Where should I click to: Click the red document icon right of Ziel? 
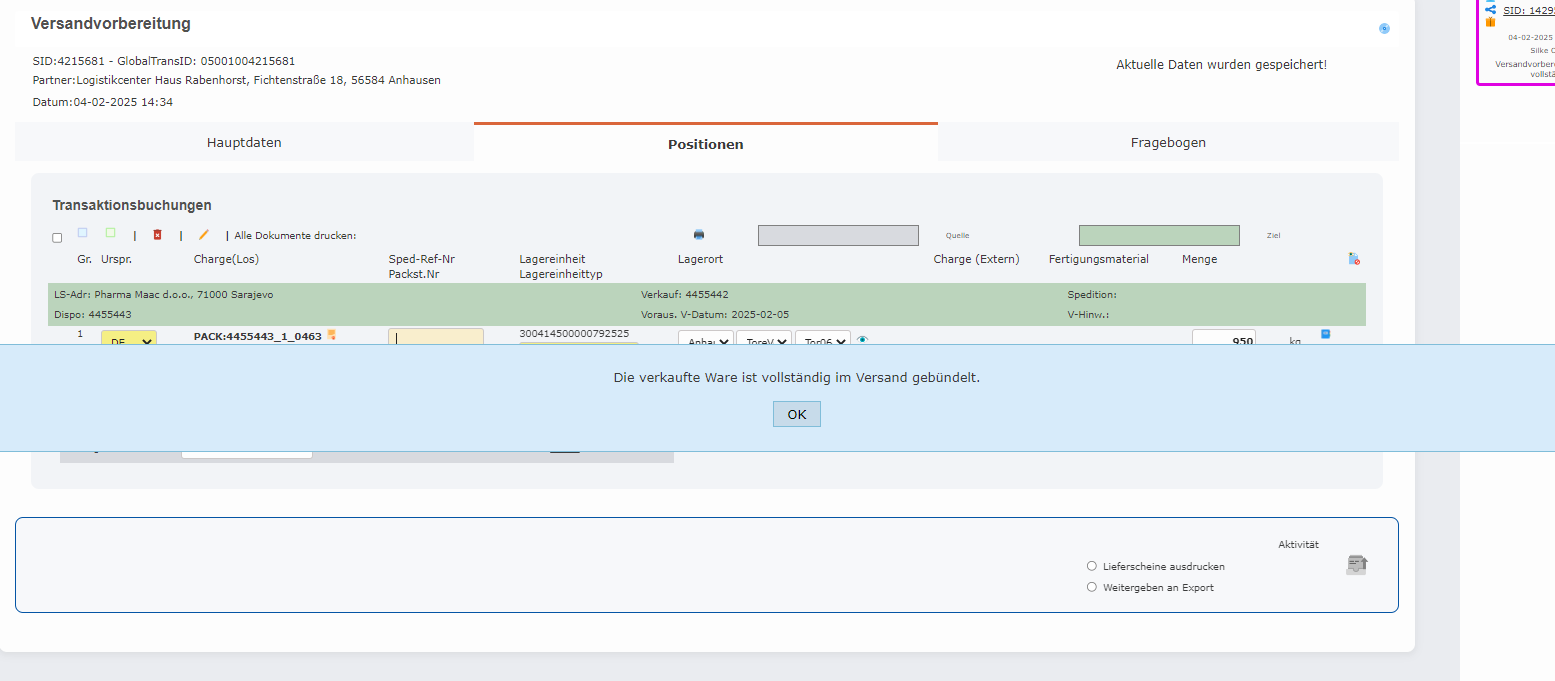[x=1354, y=258]
